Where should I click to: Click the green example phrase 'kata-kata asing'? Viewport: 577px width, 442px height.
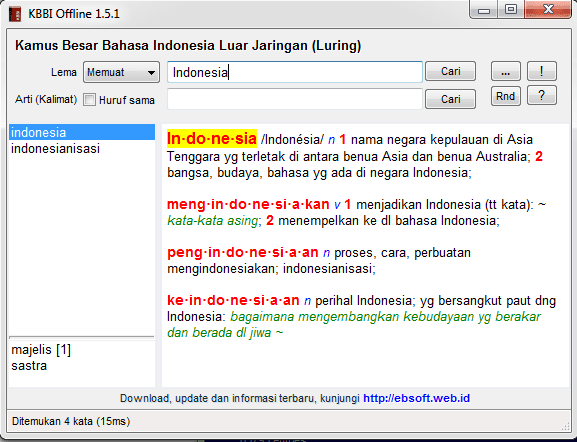pyautogui.click(x=212, y=220)
